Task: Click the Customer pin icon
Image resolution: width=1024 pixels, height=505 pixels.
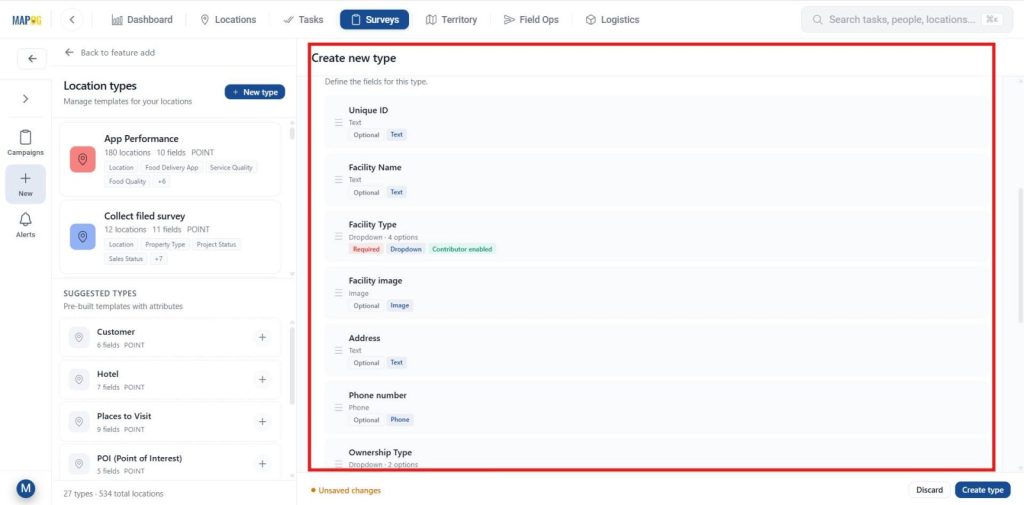Action: coord(79,337)
